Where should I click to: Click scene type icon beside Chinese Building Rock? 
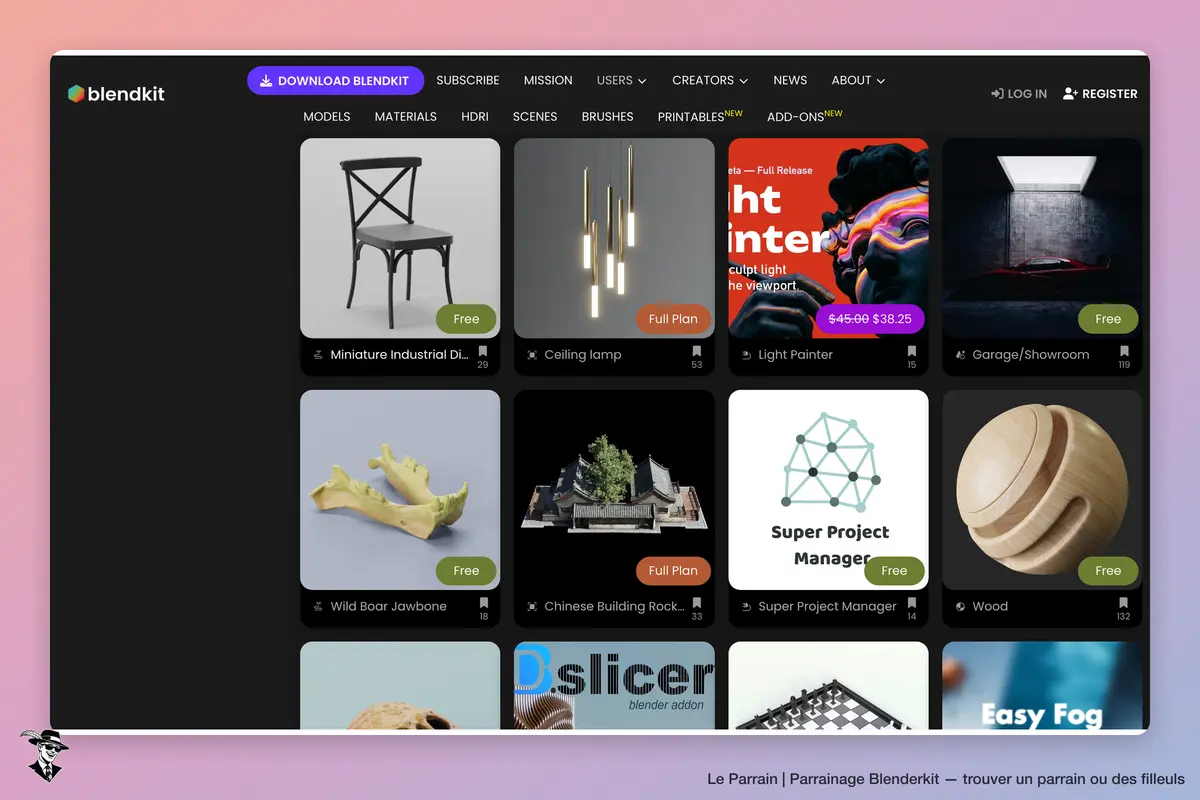click(532, 606)
